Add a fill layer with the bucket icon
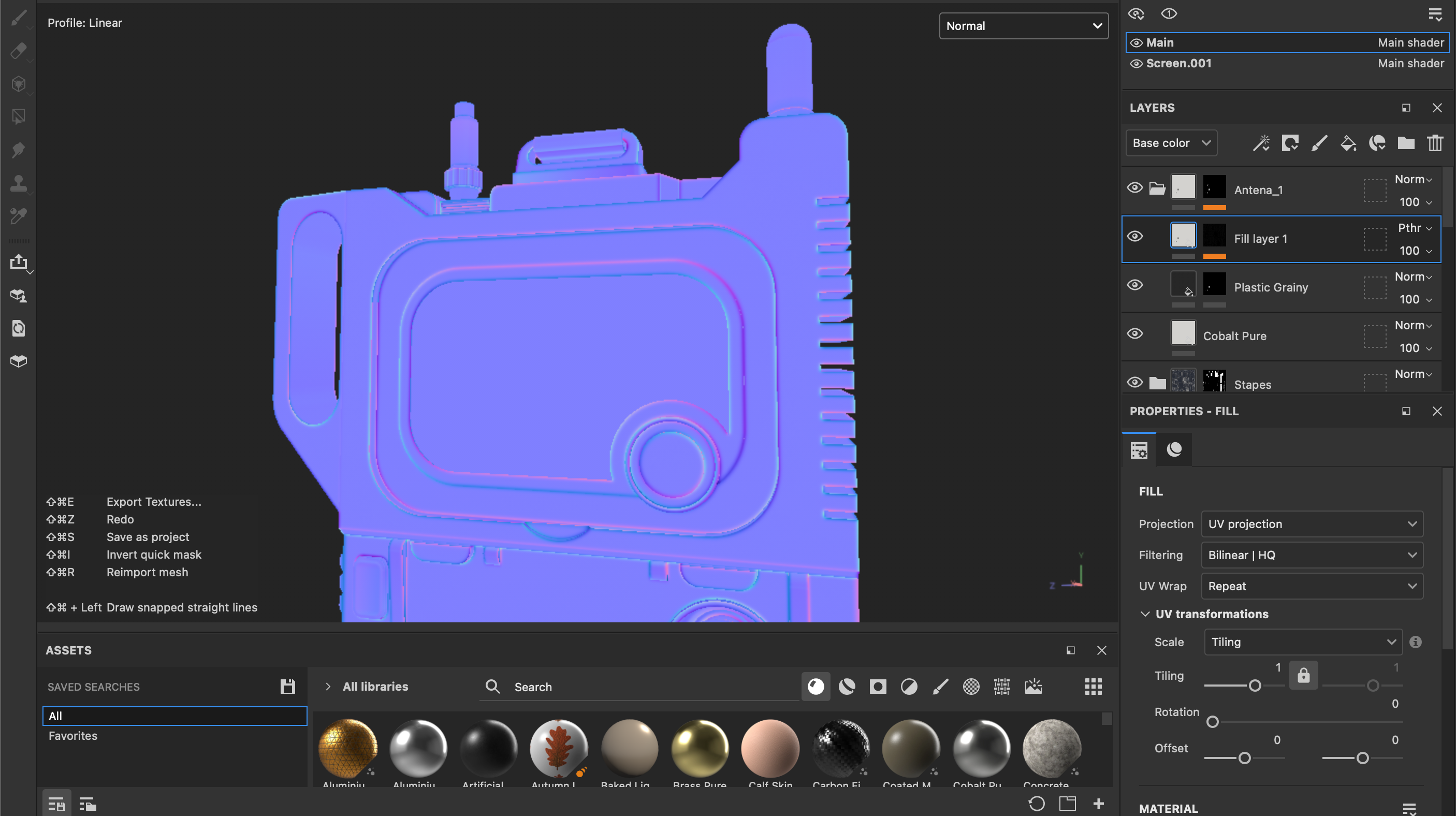The image size is (1456, 816). pos(1348,143)
